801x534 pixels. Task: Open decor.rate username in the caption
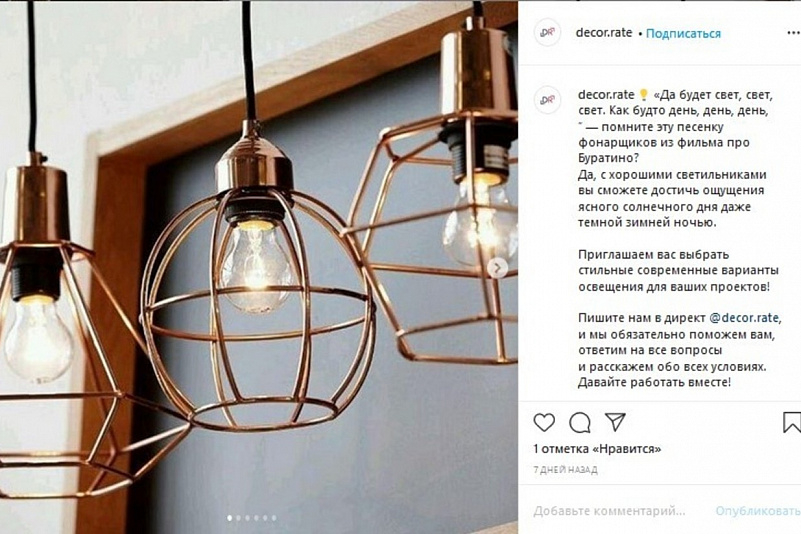606,95
